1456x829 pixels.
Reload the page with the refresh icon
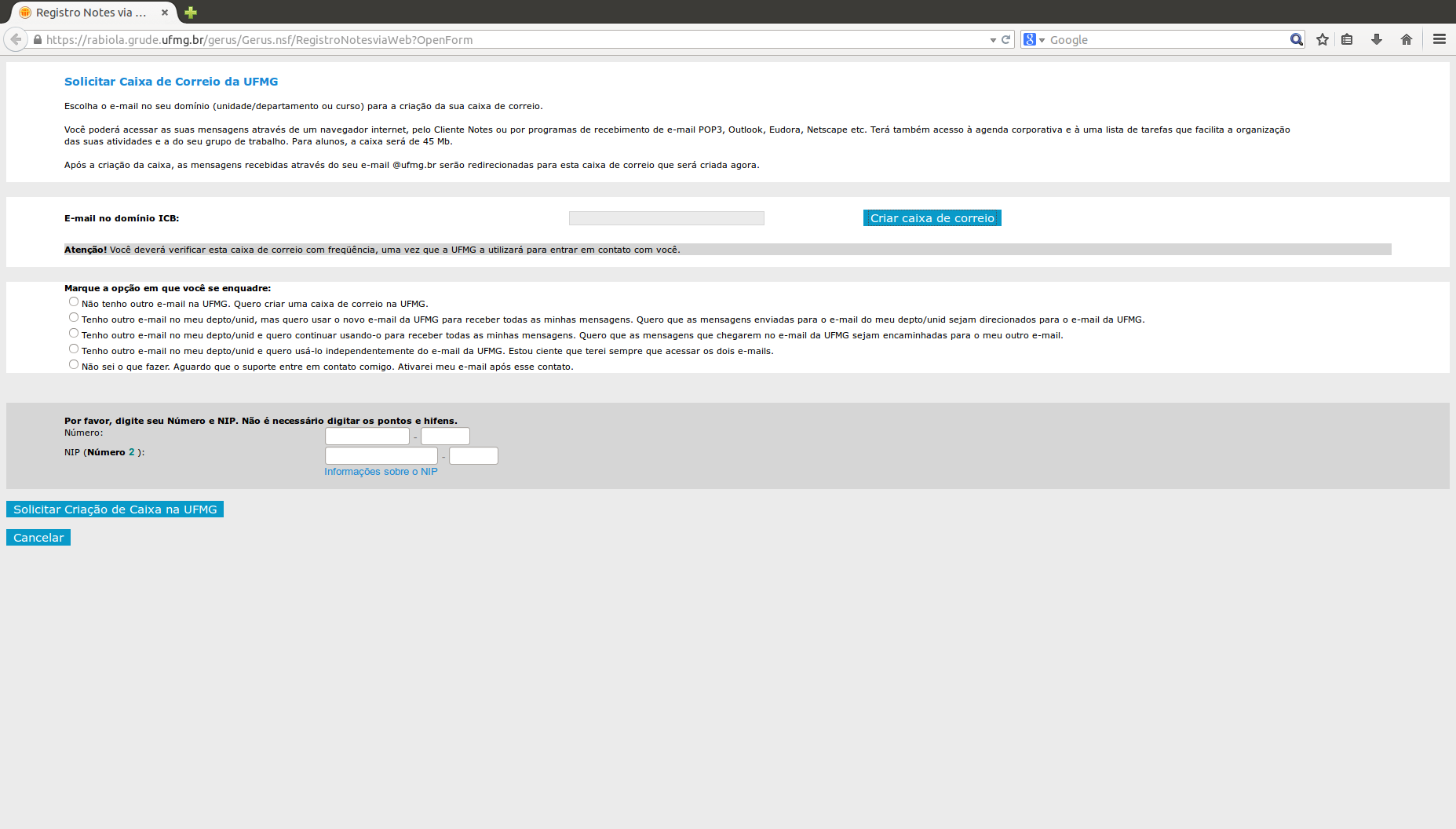(1005, 39)
